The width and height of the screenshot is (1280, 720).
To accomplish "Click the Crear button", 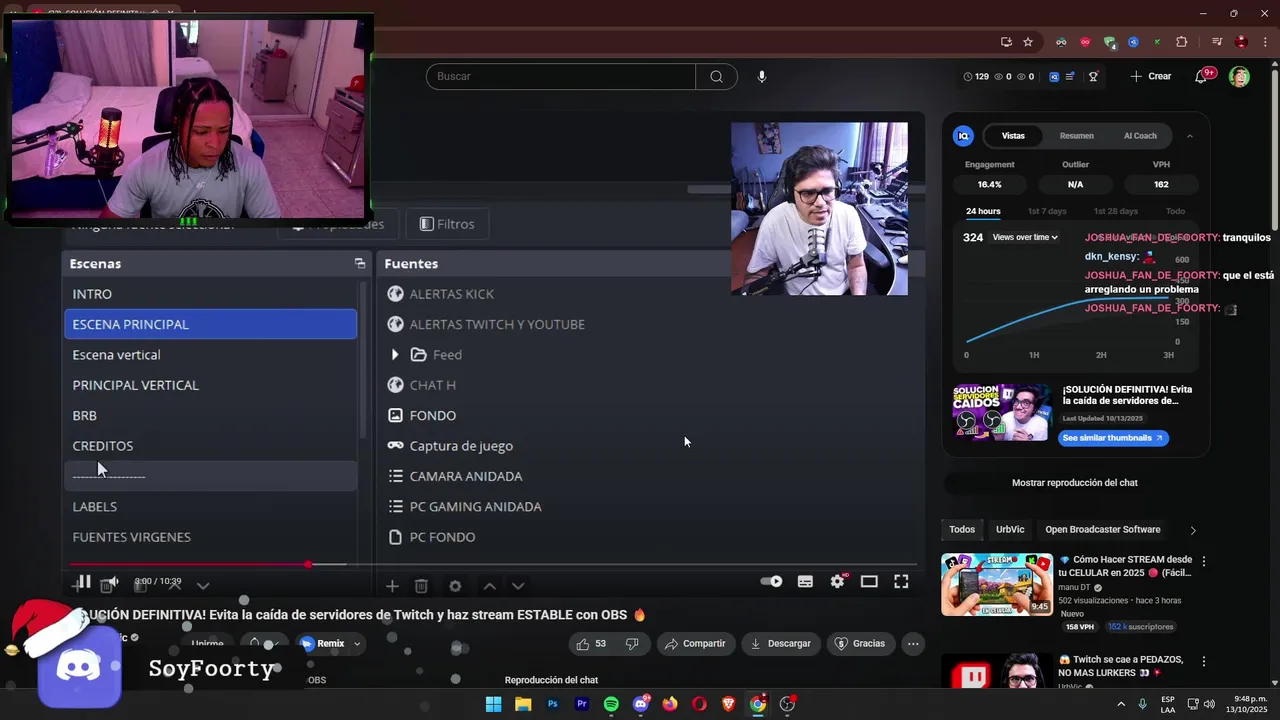I will click(x=1150, y=76).
